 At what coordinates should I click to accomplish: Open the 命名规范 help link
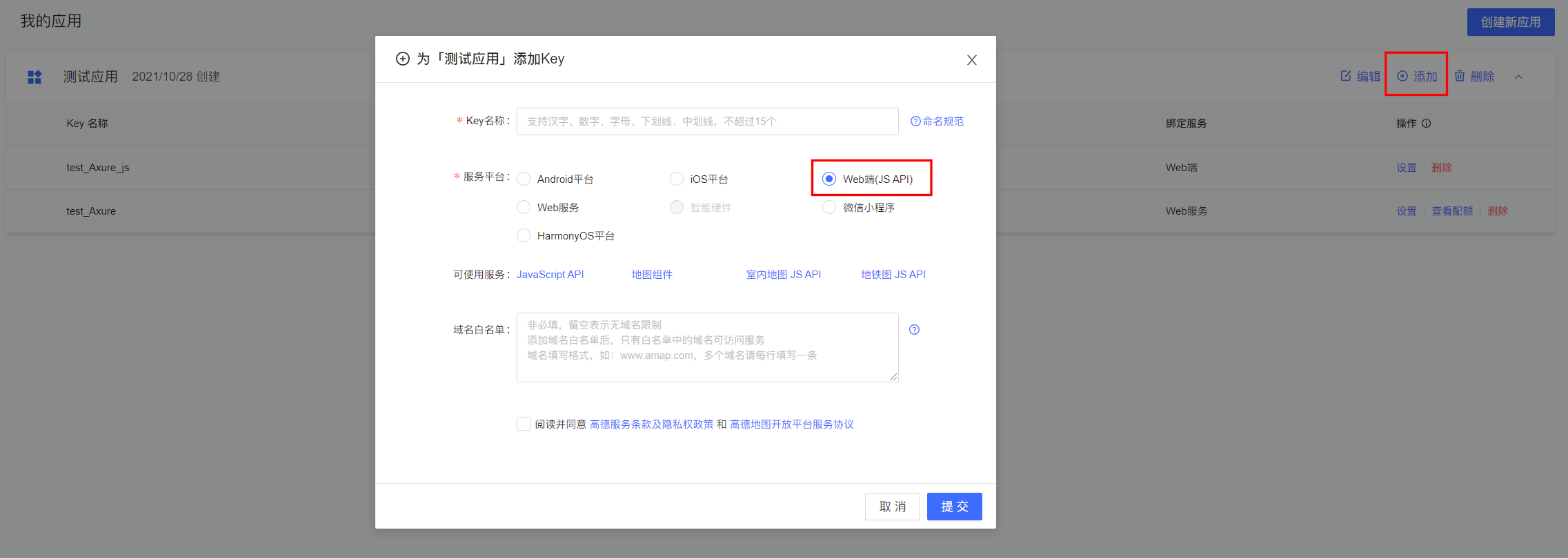[x=937, y=121]
